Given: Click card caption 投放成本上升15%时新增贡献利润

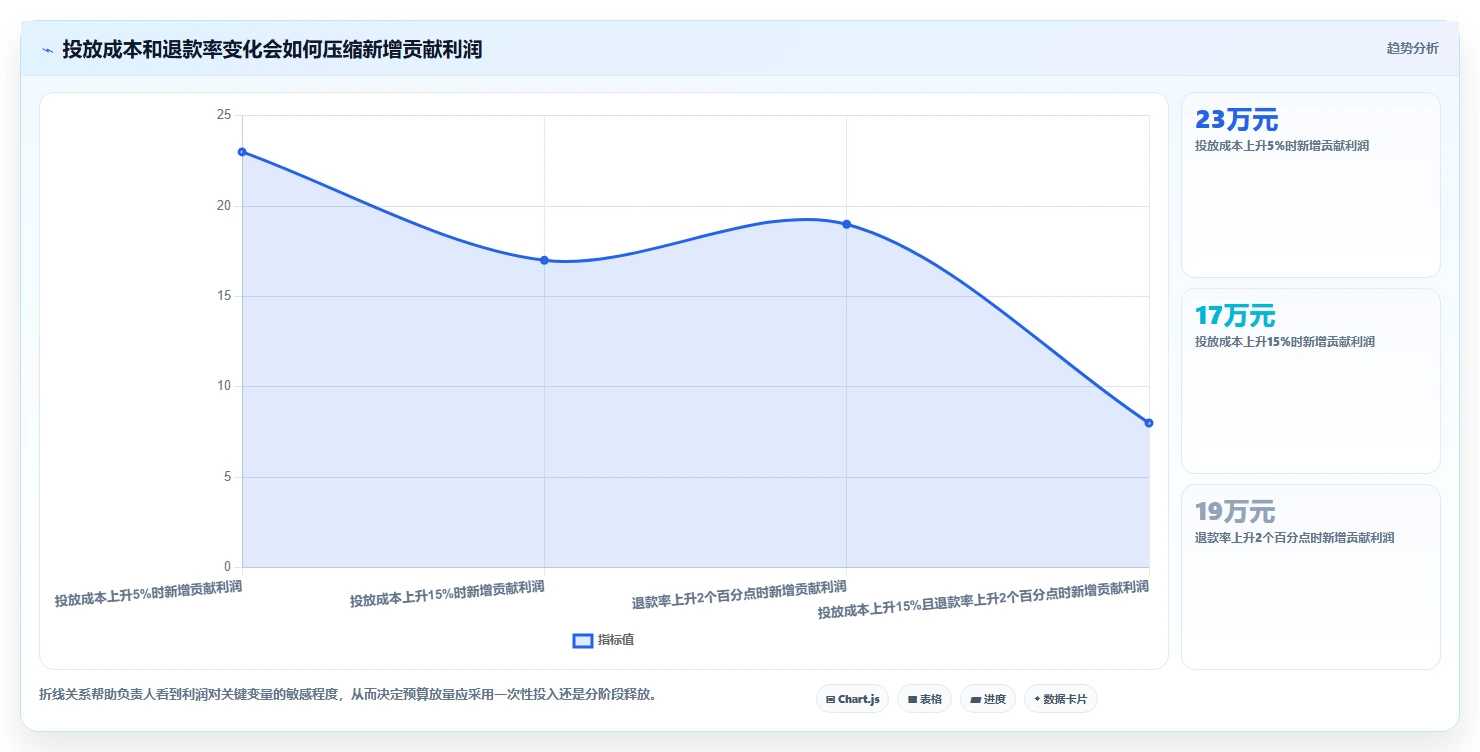Looking at the screenshot, I should tap(1284, 342).
